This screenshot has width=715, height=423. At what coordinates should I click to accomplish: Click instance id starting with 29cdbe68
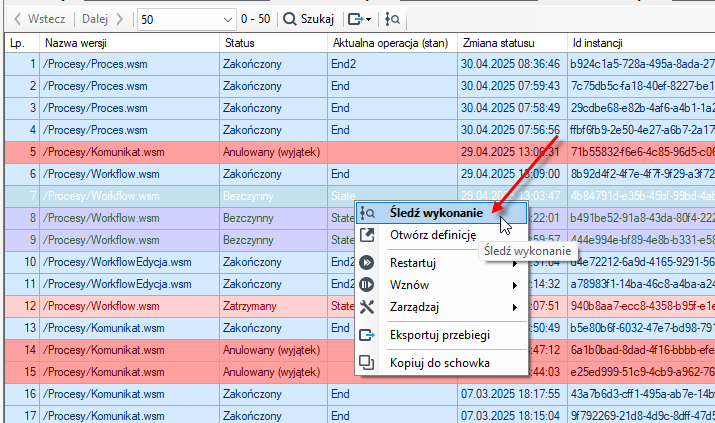642,108
